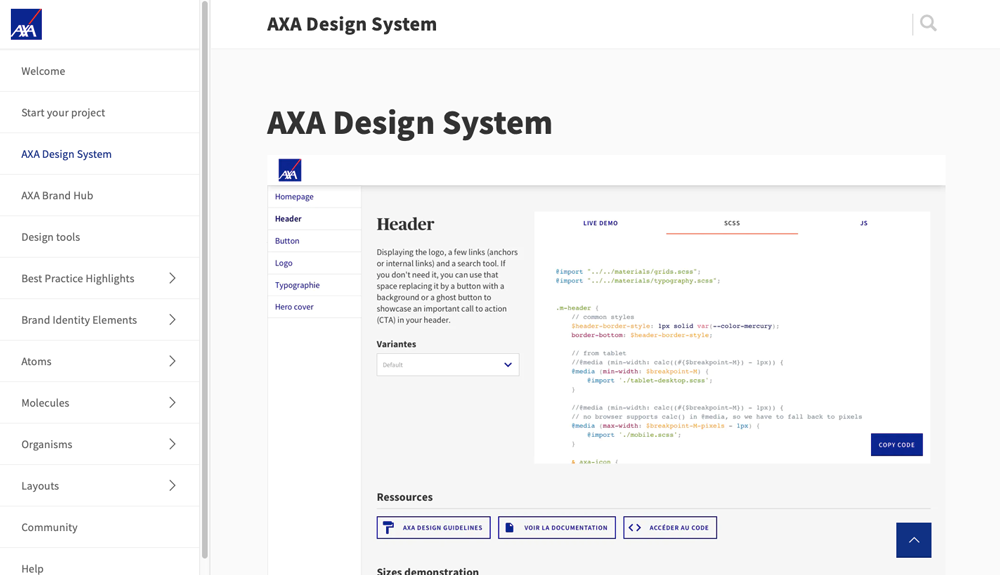Expand the Molecules chevron
Image resolution: width=1000 pixels, height=575 pixels.
pyautogui.click(x=172, y=402)
